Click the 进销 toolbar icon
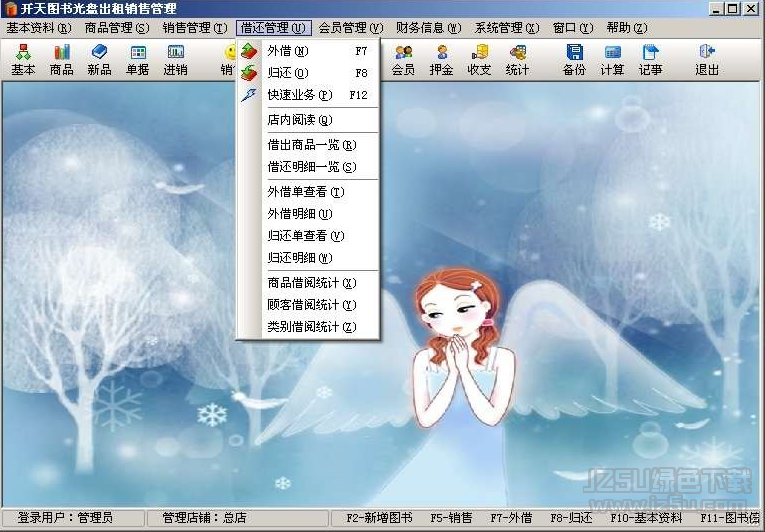Image resolution: width=765 pixels, height=532 pixels. [175, 60]
